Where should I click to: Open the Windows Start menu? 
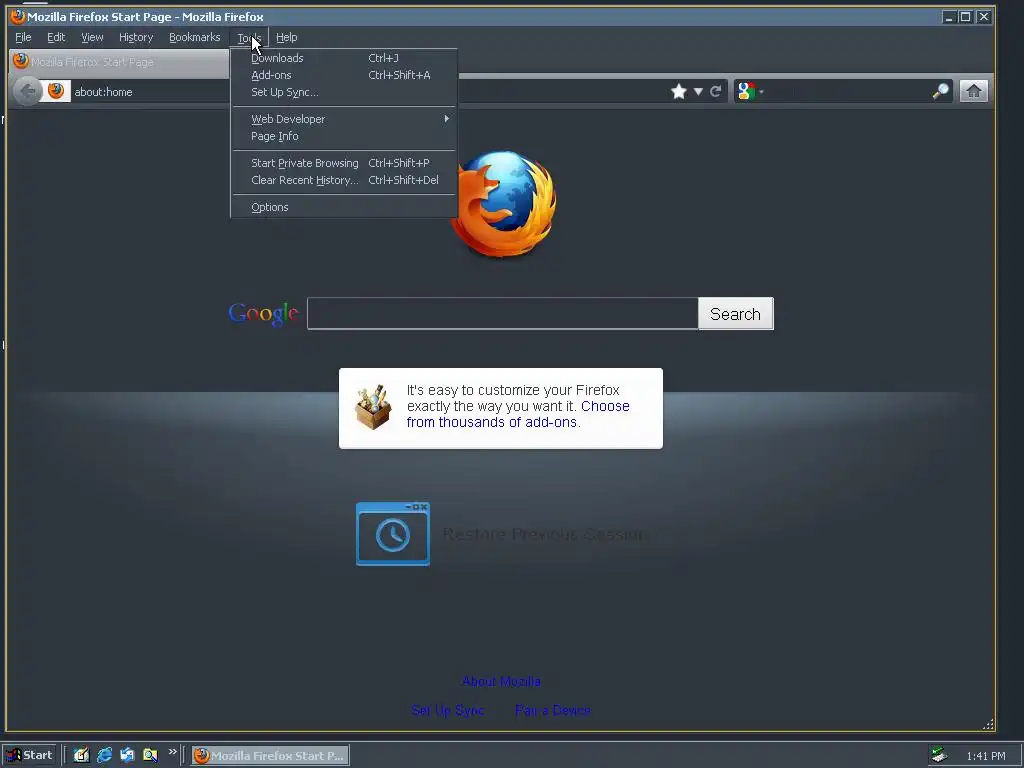coord(29,755)
